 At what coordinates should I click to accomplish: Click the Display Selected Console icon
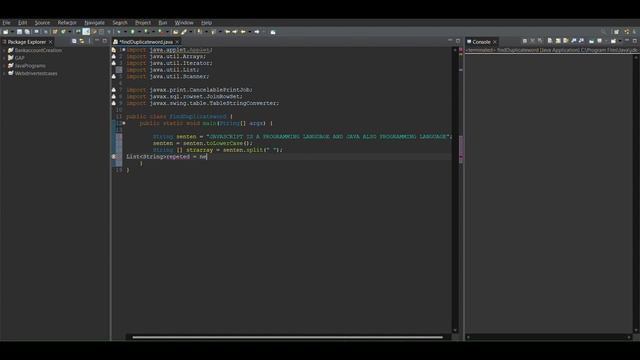point(600,41)
